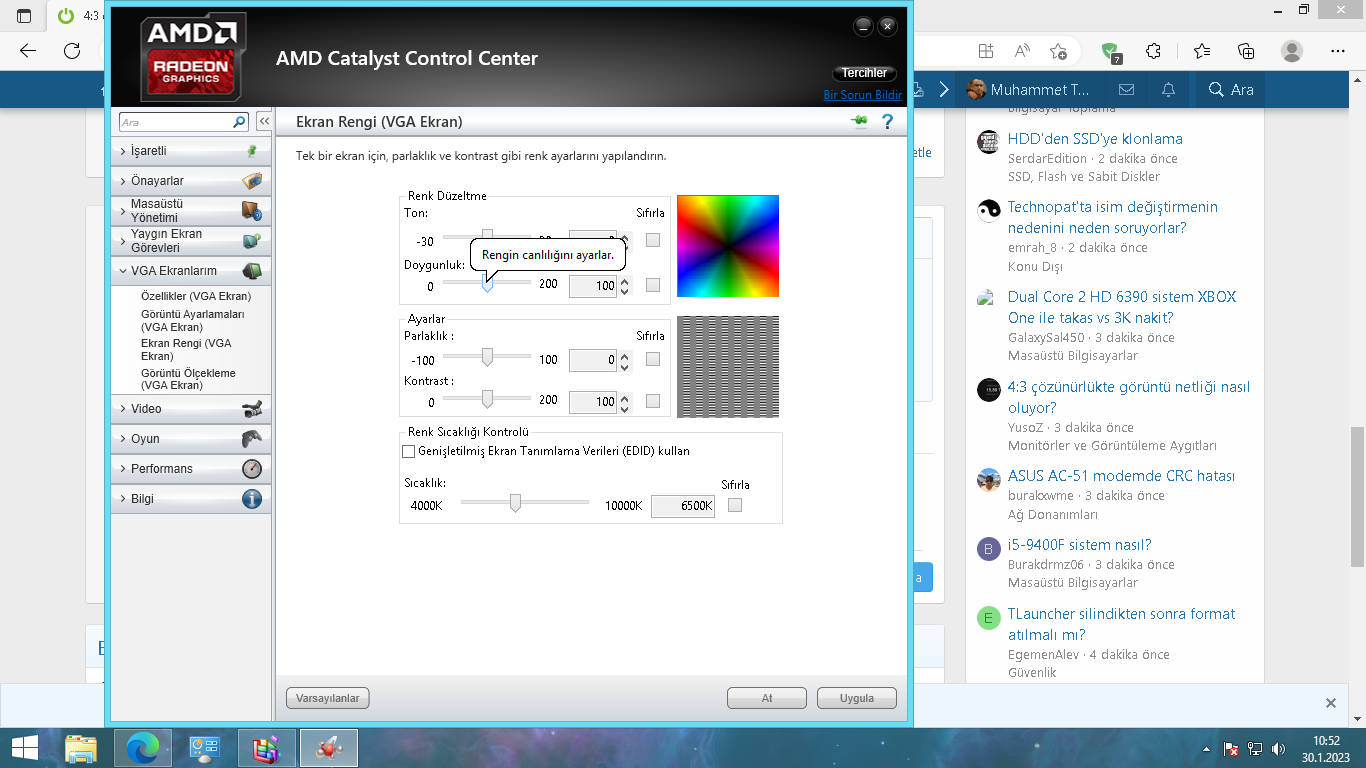1366x768 pixels.
Task: Open Edge's Collections icon
Action: 1246,51
